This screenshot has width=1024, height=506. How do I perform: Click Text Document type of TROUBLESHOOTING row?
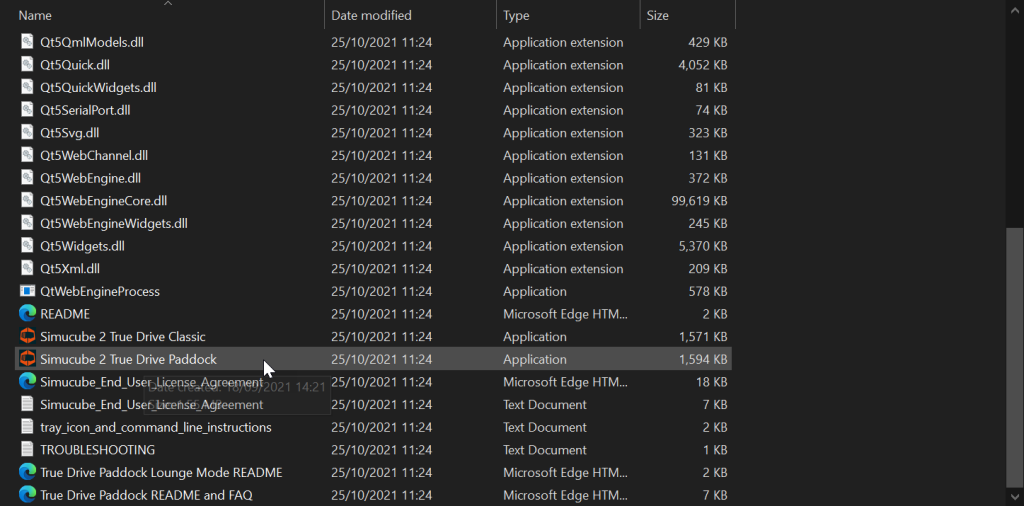click(x=545, y=450)
